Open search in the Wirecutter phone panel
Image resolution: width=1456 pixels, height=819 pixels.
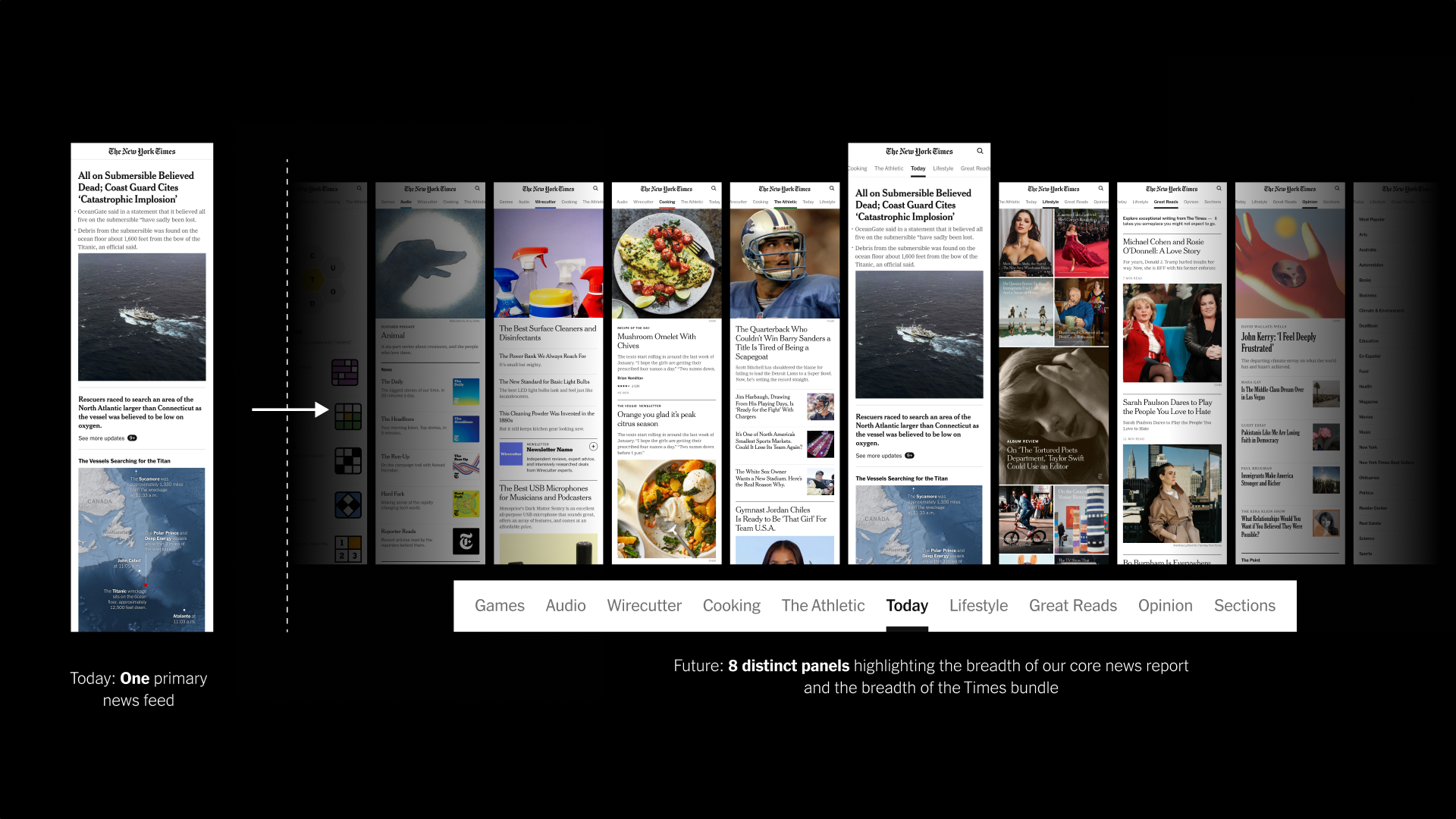pos(596,188)
